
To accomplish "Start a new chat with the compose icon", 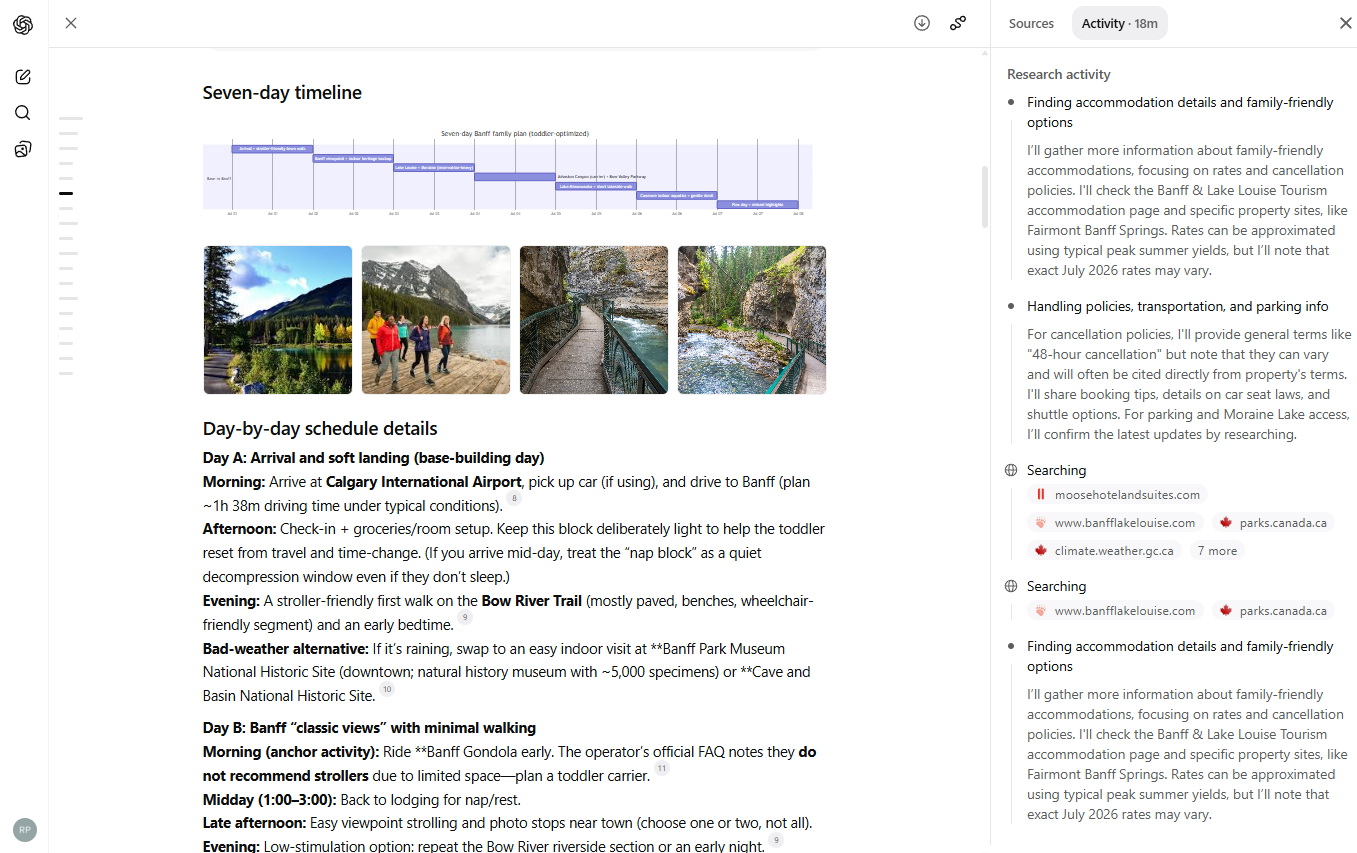I will [23, 76].
